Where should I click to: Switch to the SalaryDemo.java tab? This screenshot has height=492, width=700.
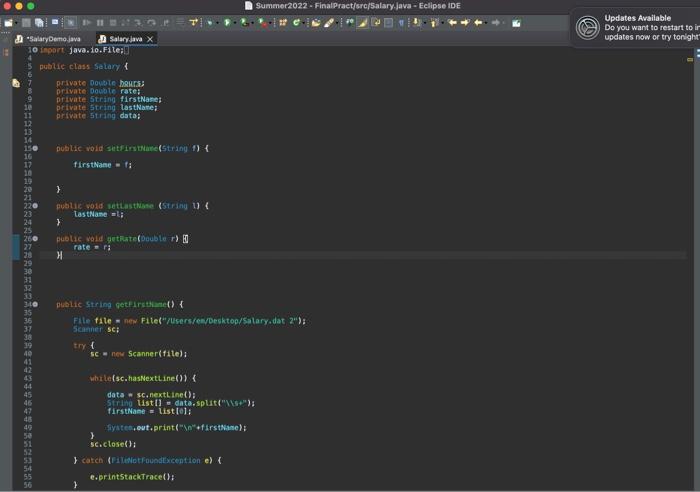[x=49, y=39]
